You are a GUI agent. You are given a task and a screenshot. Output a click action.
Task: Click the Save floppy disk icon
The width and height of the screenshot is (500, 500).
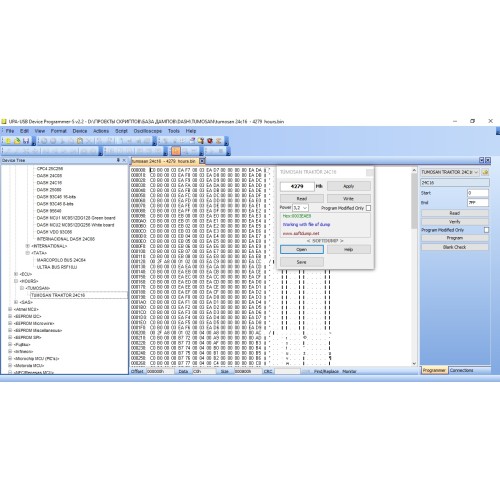(x=26, y=141)
